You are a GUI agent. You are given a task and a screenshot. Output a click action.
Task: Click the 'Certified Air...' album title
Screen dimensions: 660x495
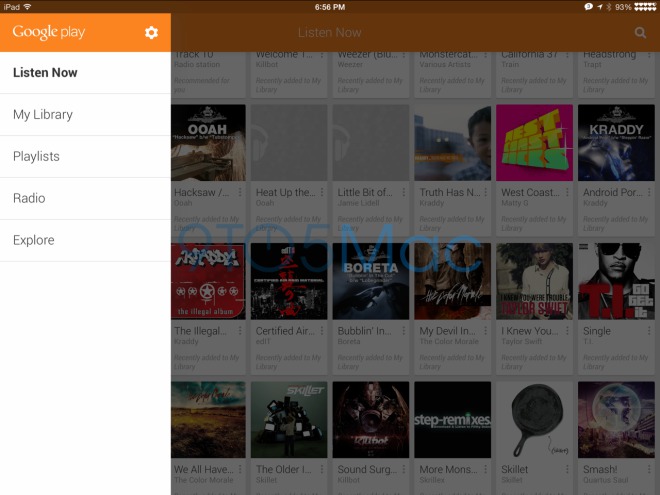(285, 331)
